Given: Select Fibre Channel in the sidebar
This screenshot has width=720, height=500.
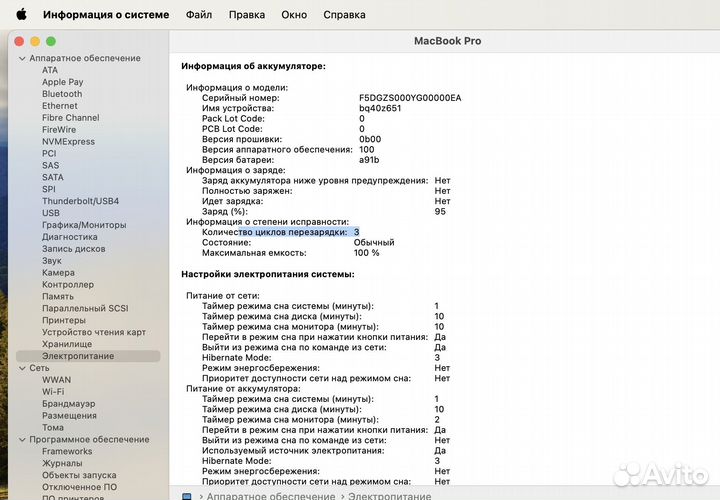Looking at the screenshot, I should point(71,118).
